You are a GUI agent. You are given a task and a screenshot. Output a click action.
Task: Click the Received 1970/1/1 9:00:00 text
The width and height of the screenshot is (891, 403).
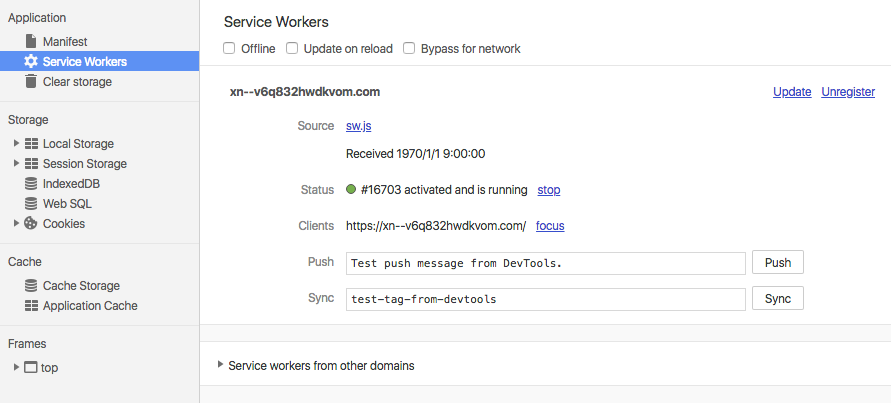[x=415, y=153]
